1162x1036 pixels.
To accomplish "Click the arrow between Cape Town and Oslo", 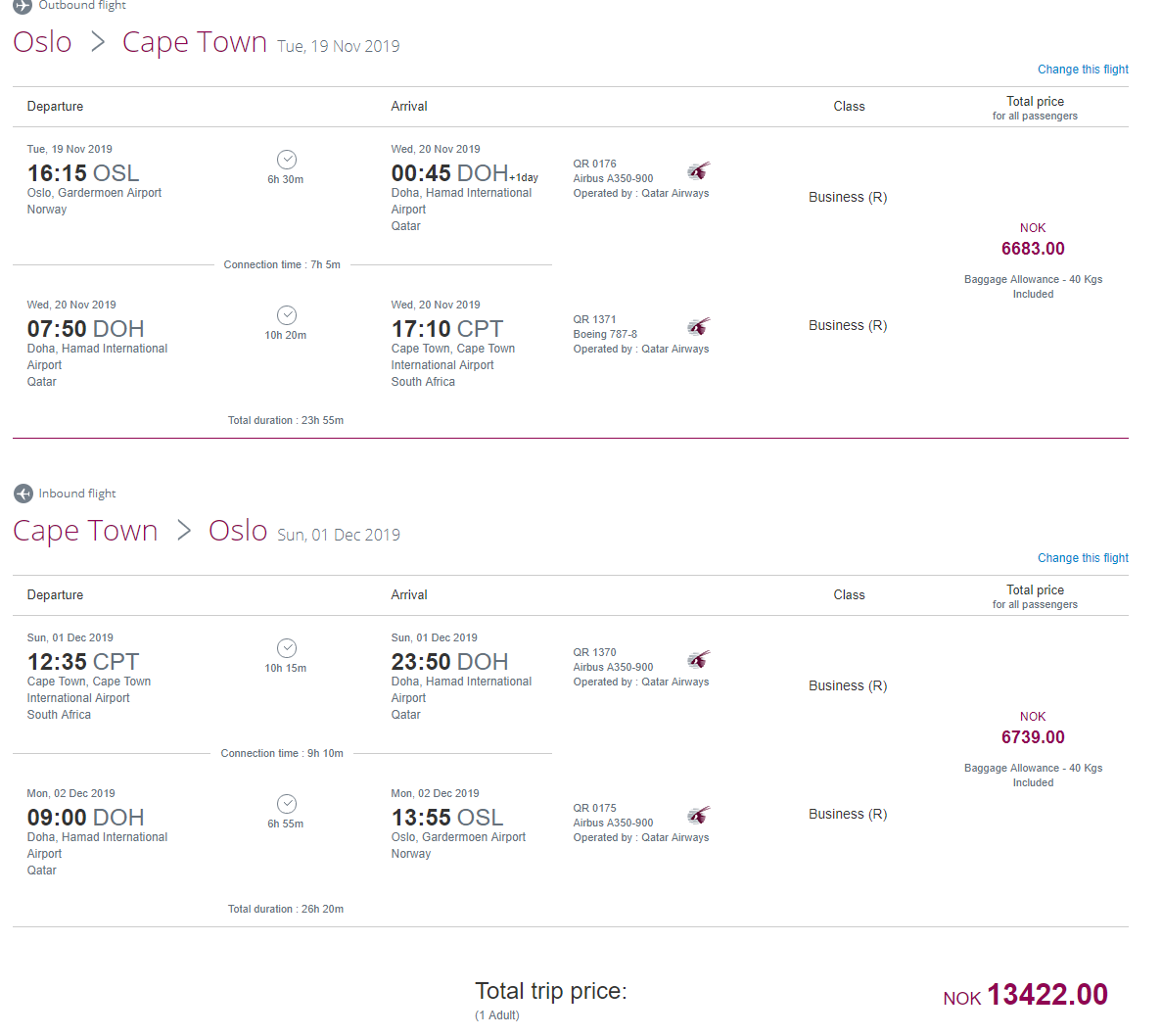I will [x=184, y=531].
